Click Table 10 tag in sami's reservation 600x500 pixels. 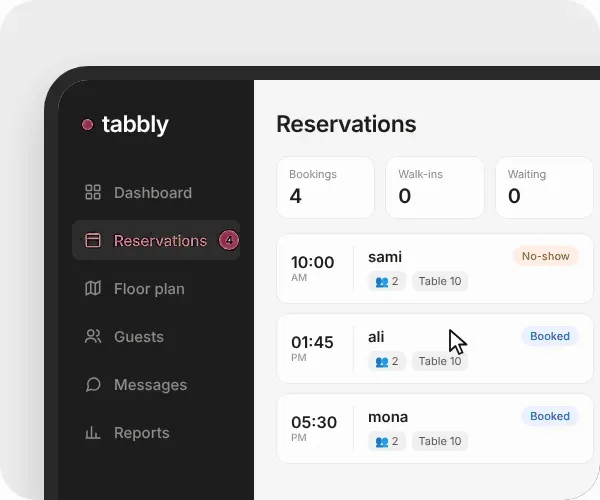pos(440,281)
